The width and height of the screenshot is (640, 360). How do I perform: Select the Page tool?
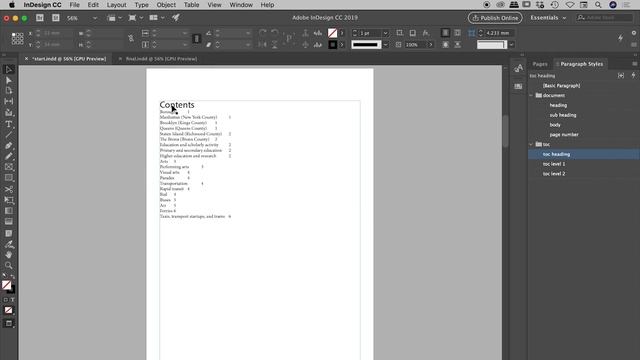pos(9,91)
